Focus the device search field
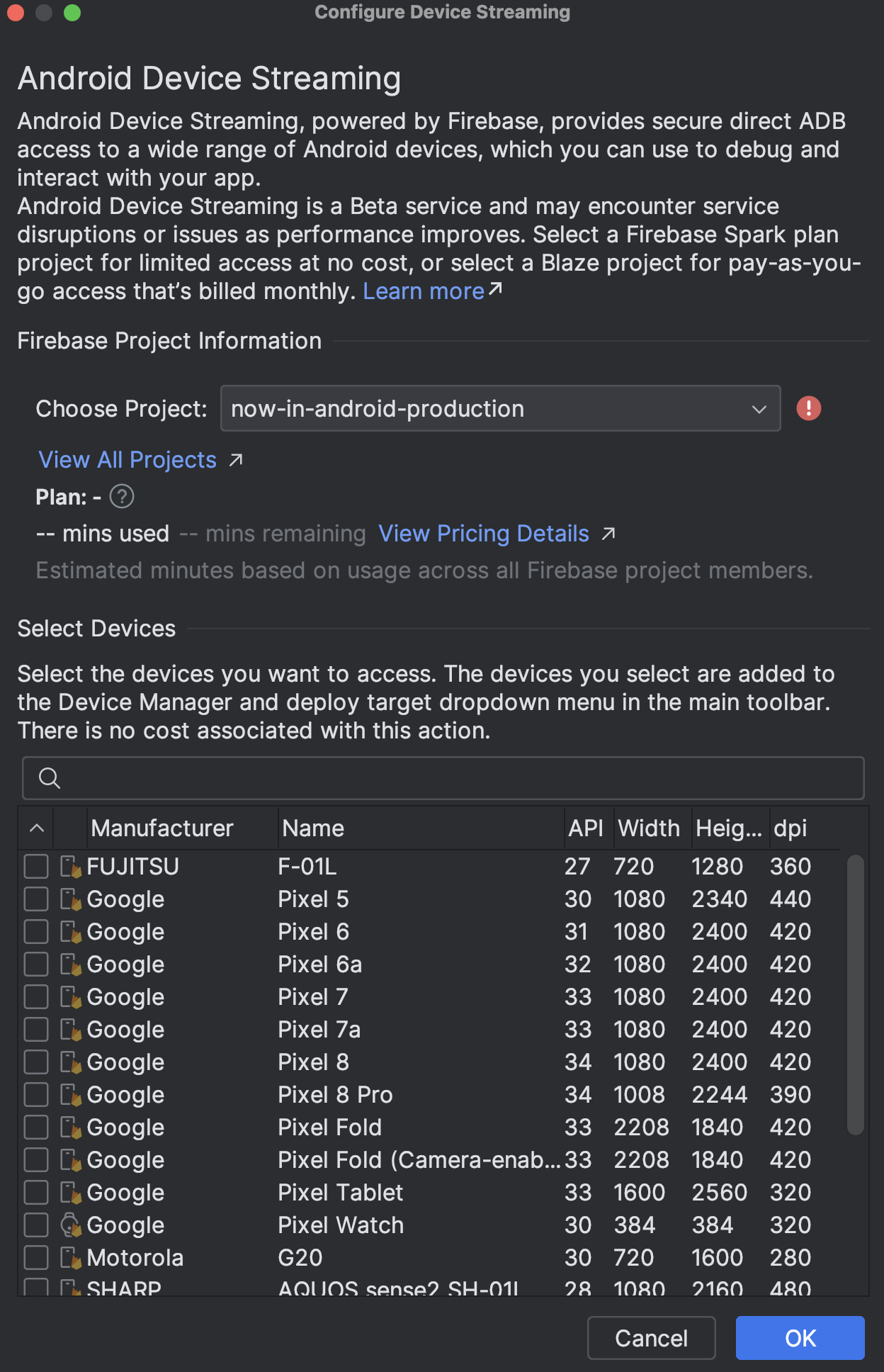The width and height of the screenshot is (884, 1372). (453, 778)
